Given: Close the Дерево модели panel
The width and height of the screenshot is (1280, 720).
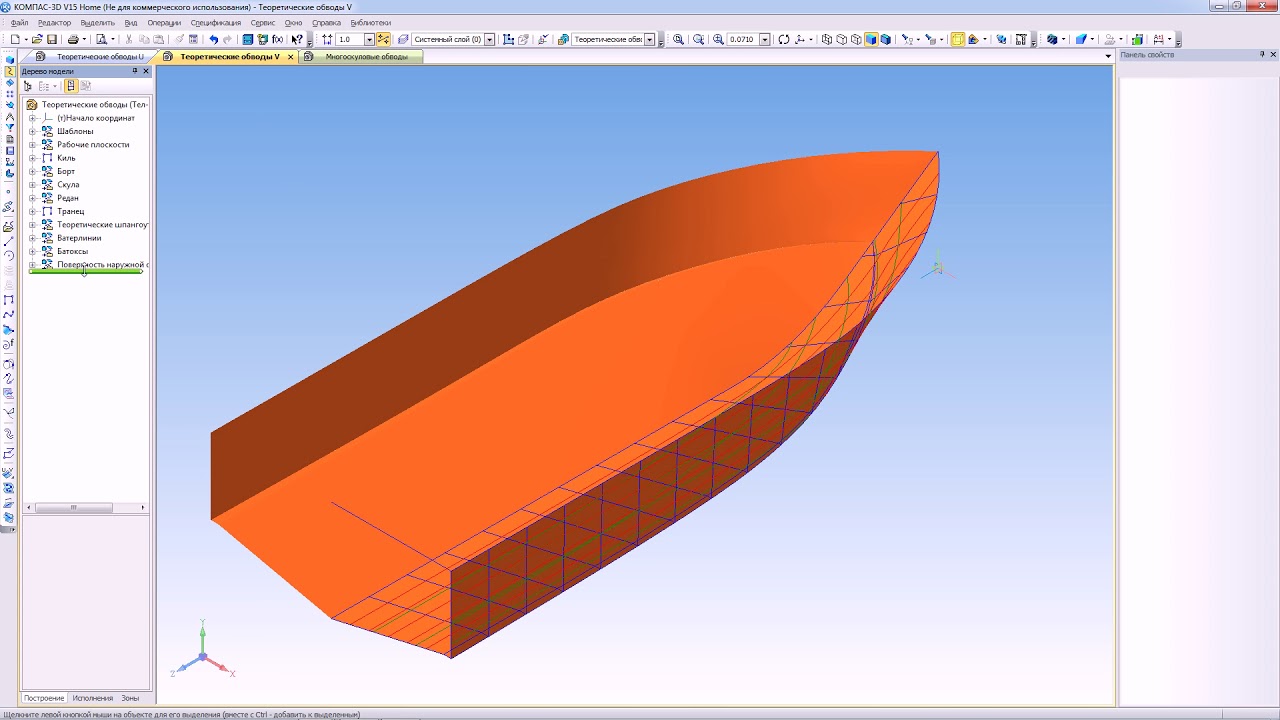Looking at the screenshot, I should pos(146,71).
